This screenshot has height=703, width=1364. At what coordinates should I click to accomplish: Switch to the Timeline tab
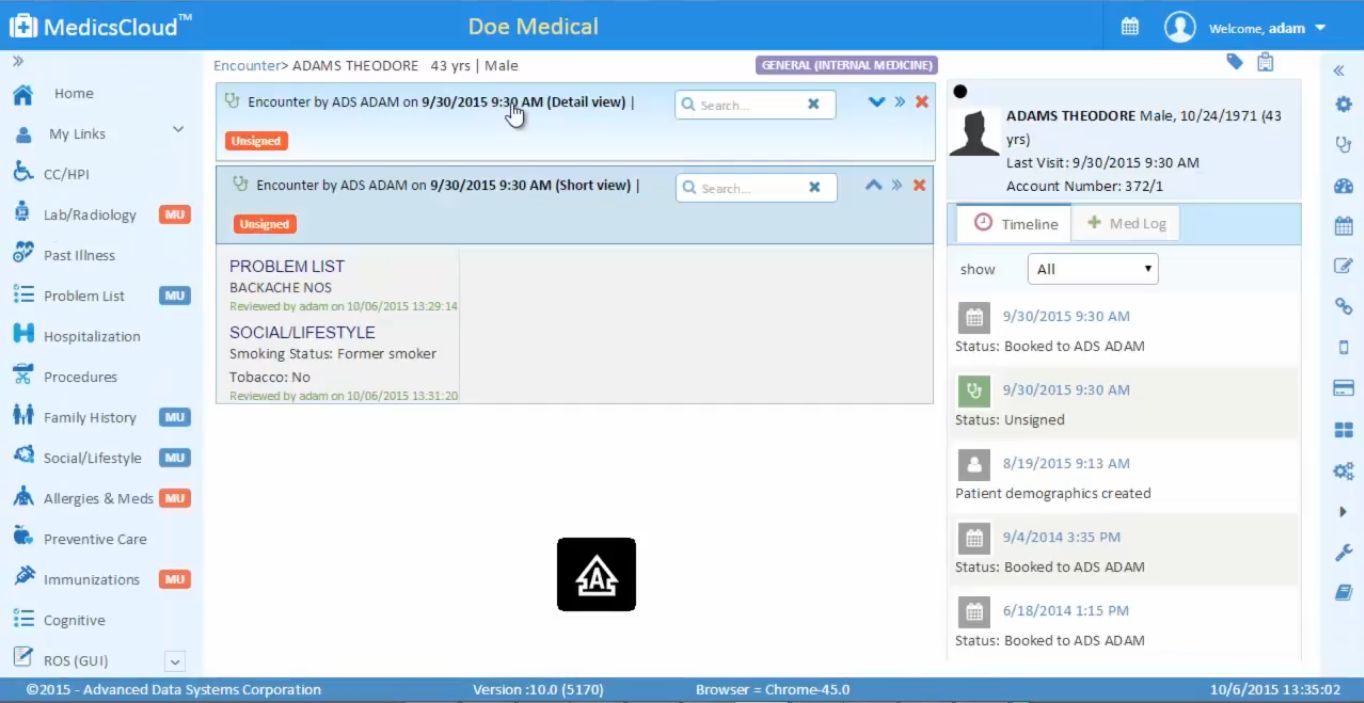(1015, 223)
